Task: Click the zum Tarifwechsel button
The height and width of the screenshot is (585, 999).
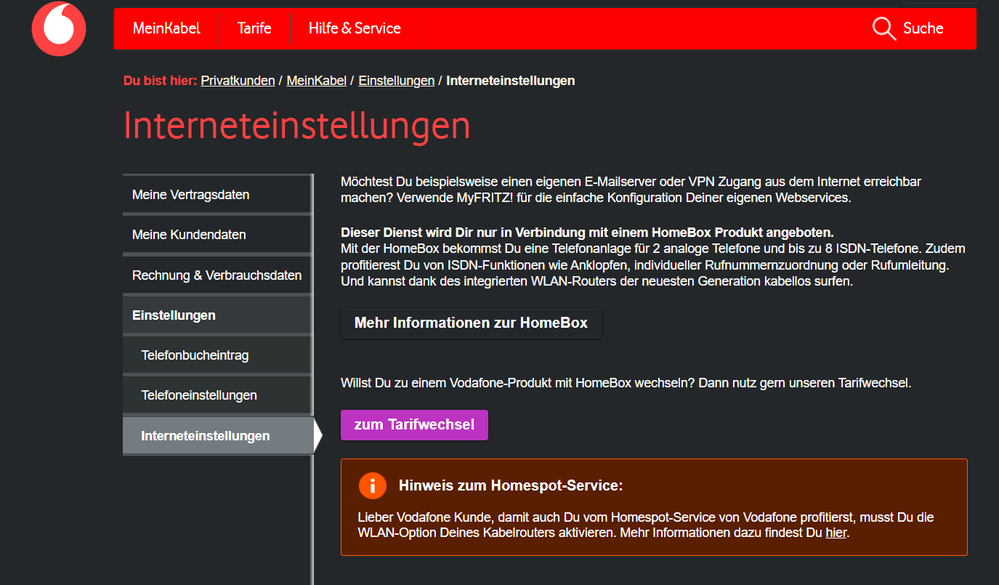Action: (x=414, y=425)
